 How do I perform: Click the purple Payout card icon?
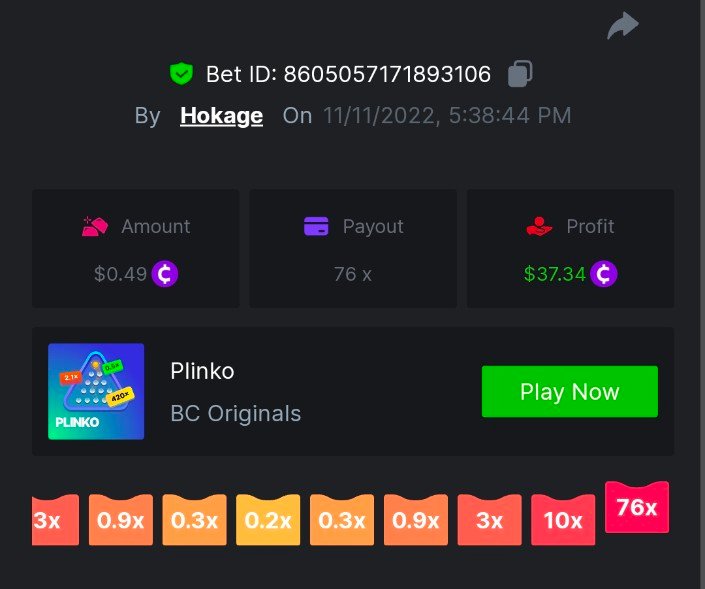pos(316,226)
